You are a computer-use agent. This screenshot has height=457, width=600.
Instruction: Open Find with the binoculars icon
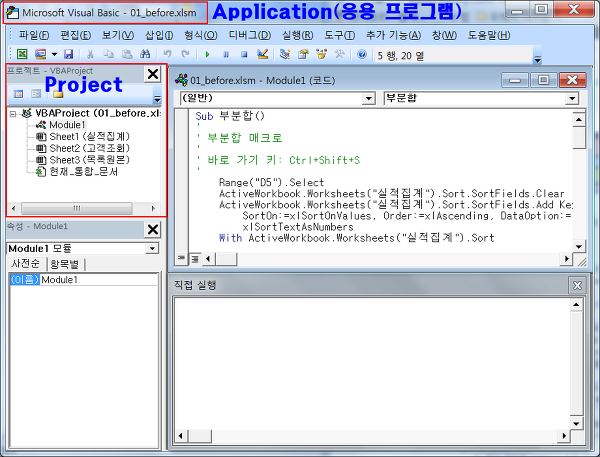tap(145, 54)
